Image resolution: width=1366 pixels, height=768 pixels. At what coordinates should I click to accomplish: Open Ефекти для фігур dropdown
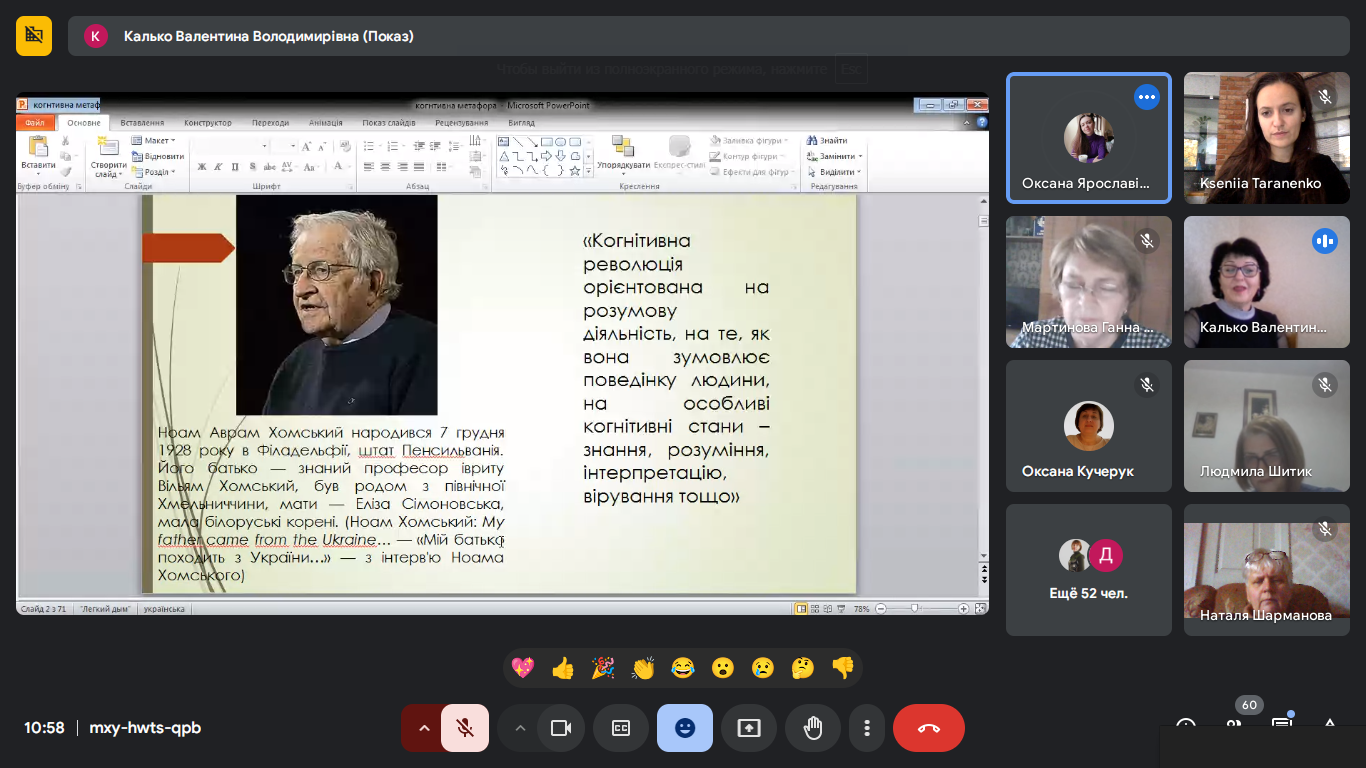click(752, 172)
